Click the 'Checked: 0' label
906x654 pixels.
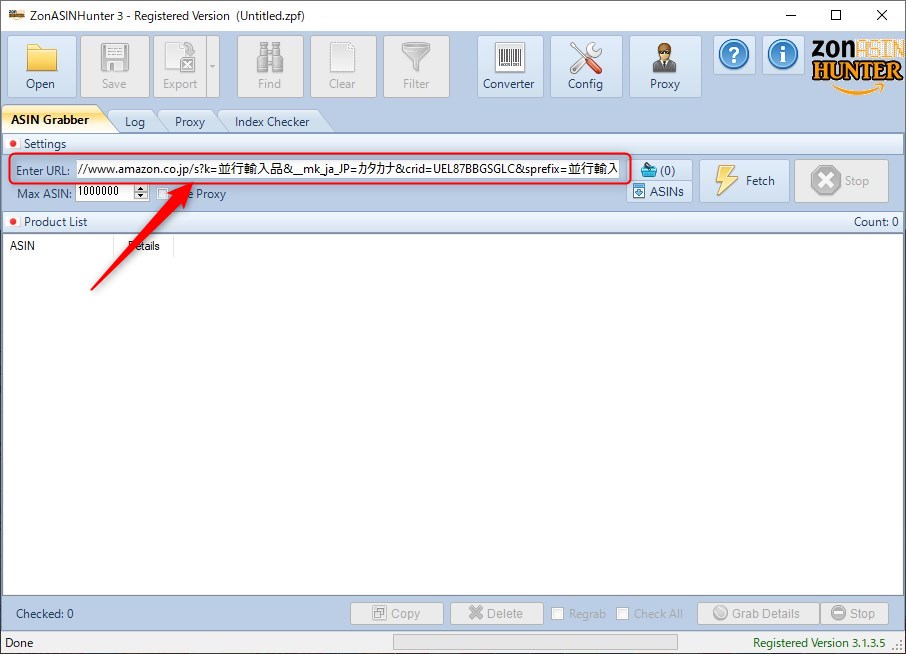coord(44,614)
